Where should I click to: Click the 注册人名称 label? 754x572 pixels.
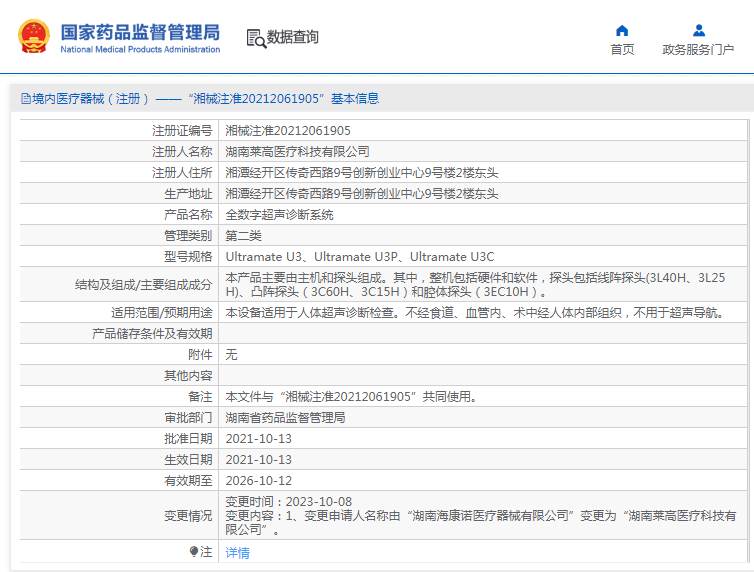click(x=182, y=152)
